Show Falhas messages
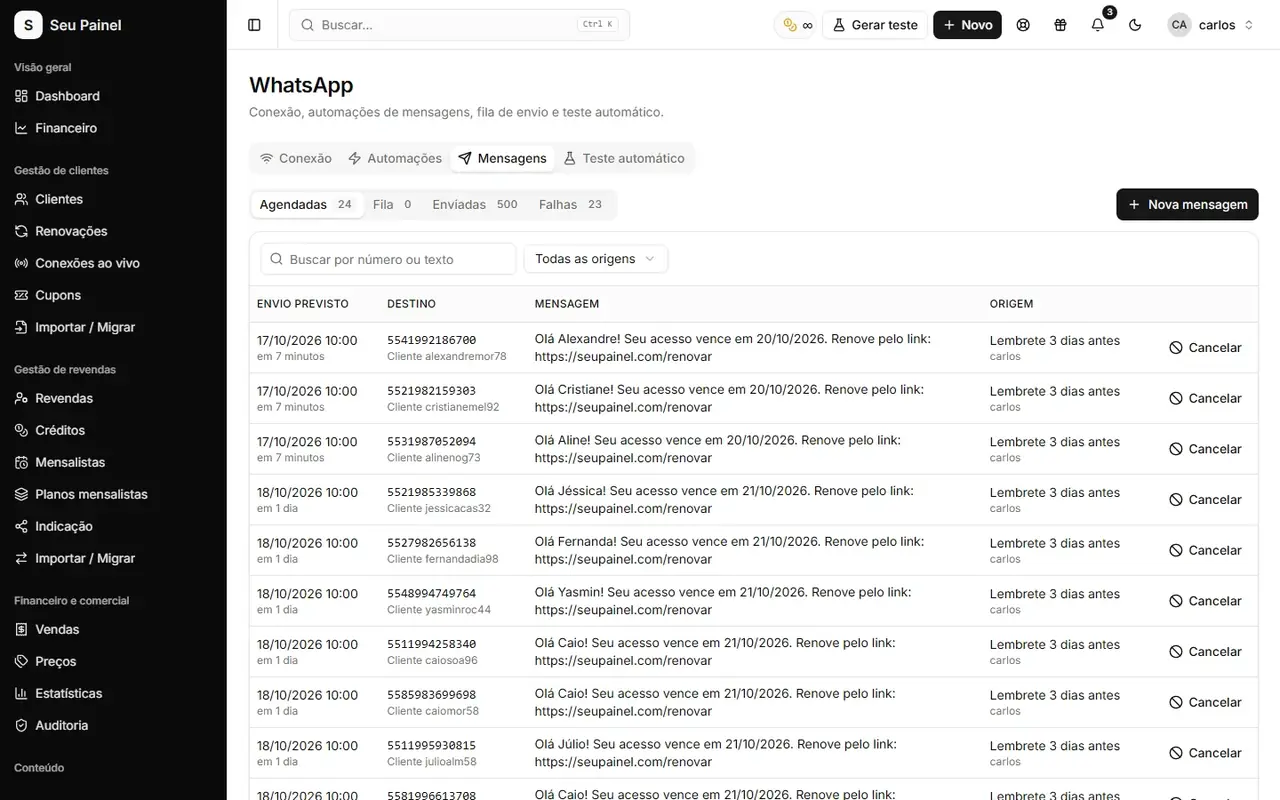 [571, 204]
